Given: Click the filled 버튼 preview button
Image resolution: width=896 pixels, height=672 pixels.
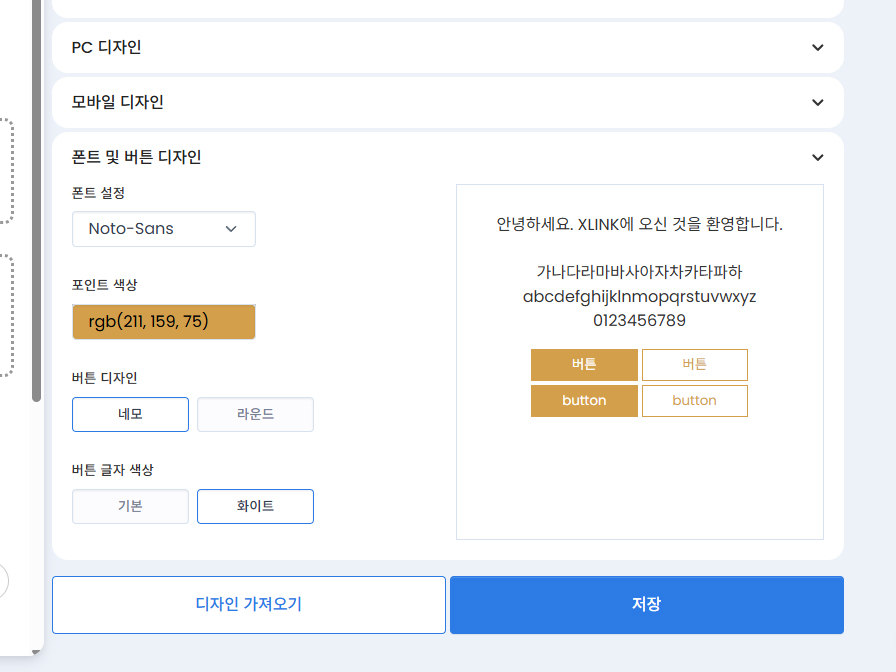Looking at the screenshot, I should pos(584,365).
